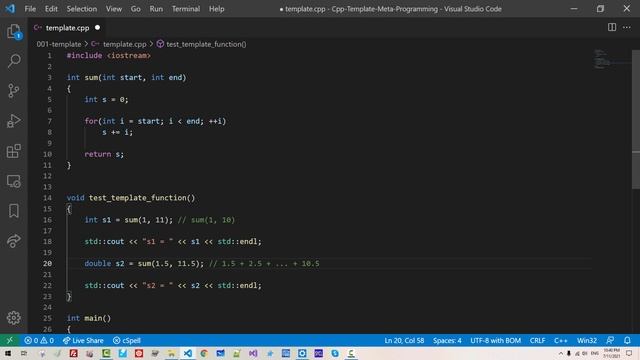Click the Visual Studio Code taskbar icon
Screen dimensions: 640x360
(x=187, y=353)
